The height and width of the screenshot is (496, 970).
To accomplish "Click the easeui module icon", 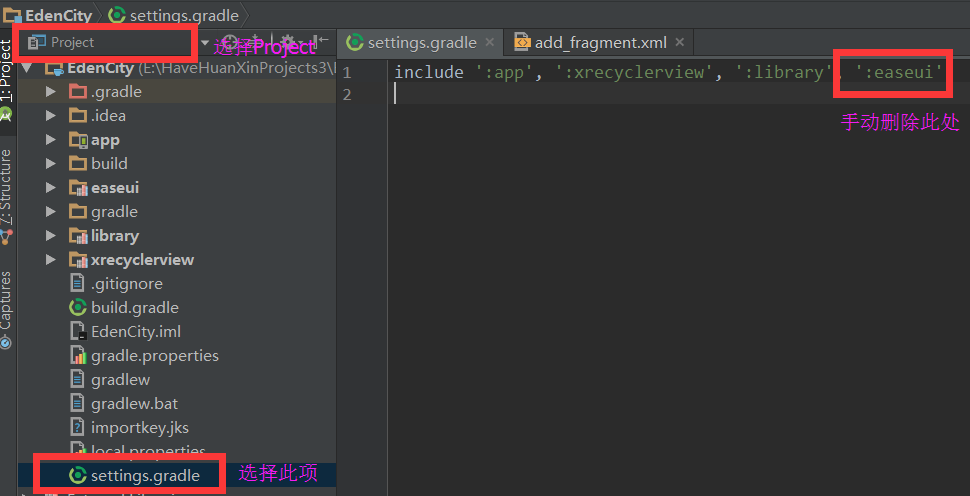I will tap(78, 188).
